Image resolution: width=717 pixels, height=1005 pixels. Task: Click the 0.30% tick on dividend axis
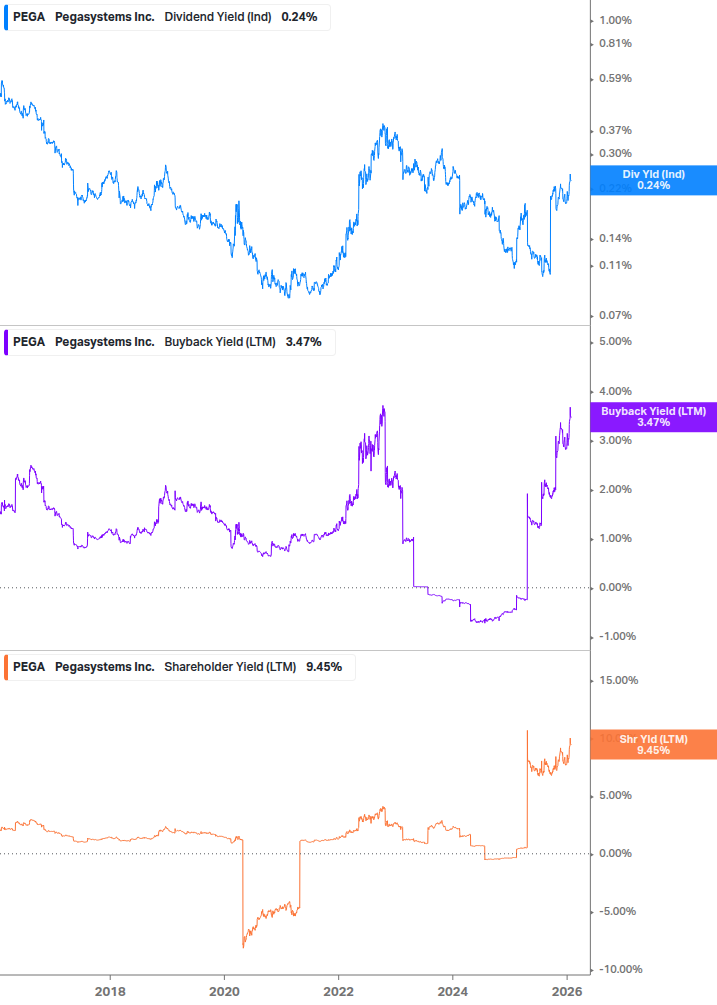pyautogui.click(x=615, y=154)
